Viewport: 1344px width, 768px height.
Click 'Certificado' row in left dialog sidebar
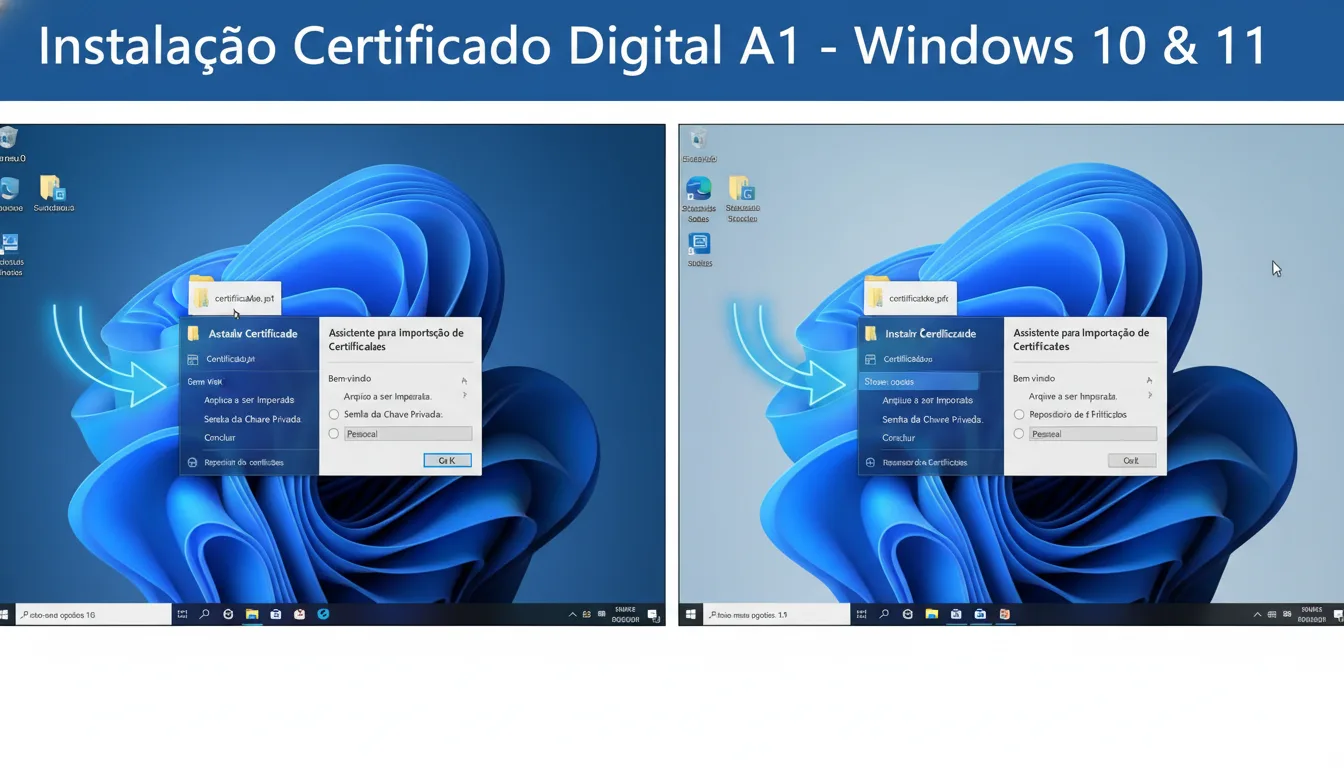pos(231,359)
